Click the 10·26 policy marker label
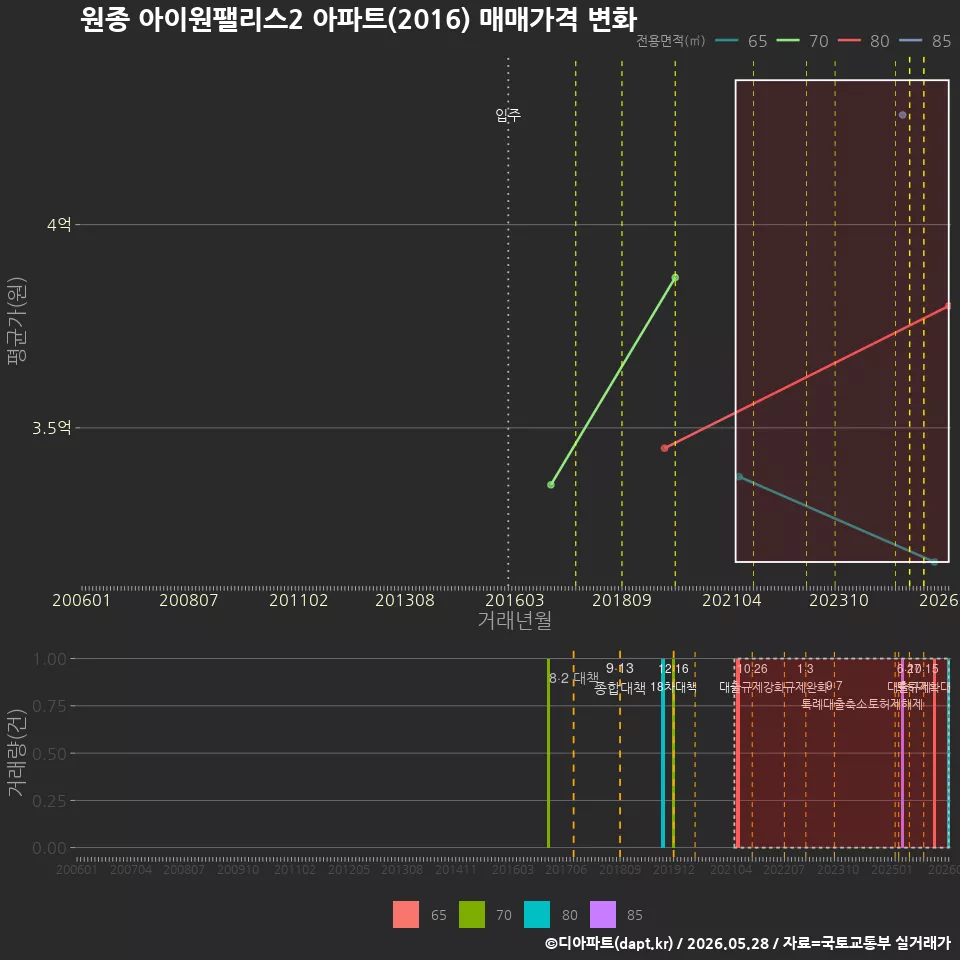This screenshot has width=960, height=960. coord(752,669)
